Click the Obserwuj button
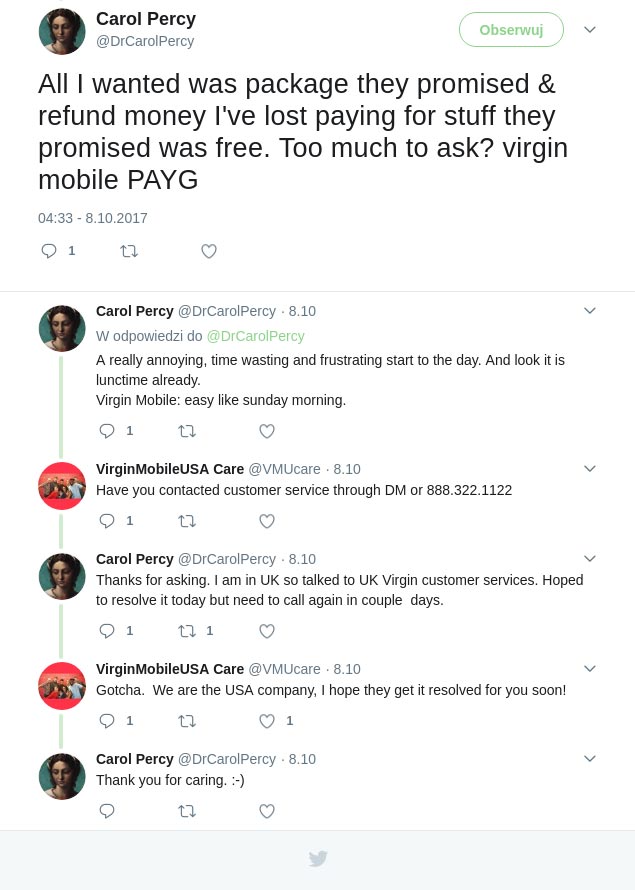The image size is (635, 890). 511,30
